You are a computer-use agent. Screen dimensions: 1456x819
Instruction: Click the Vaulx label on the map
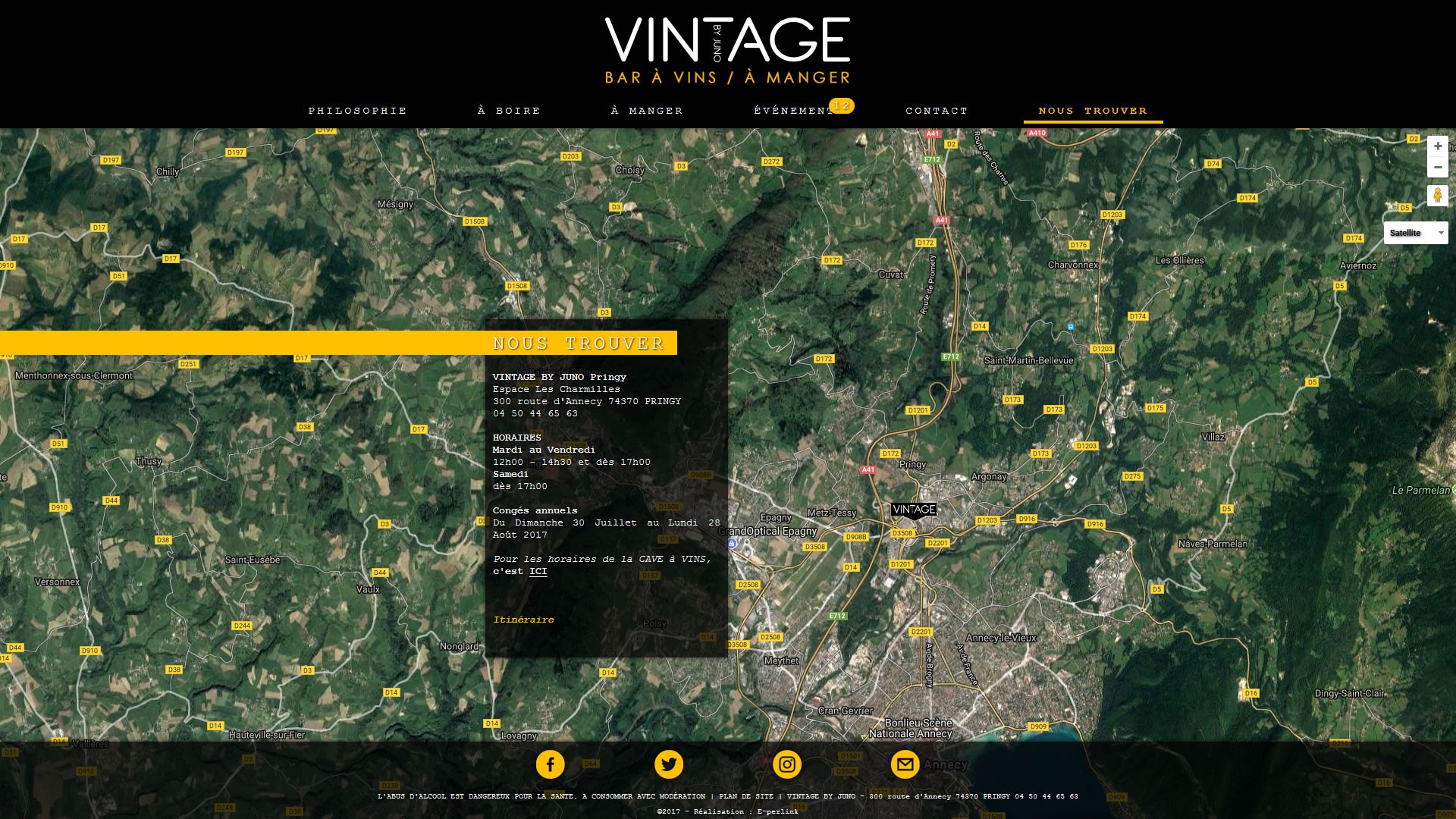tap(368, 589)
